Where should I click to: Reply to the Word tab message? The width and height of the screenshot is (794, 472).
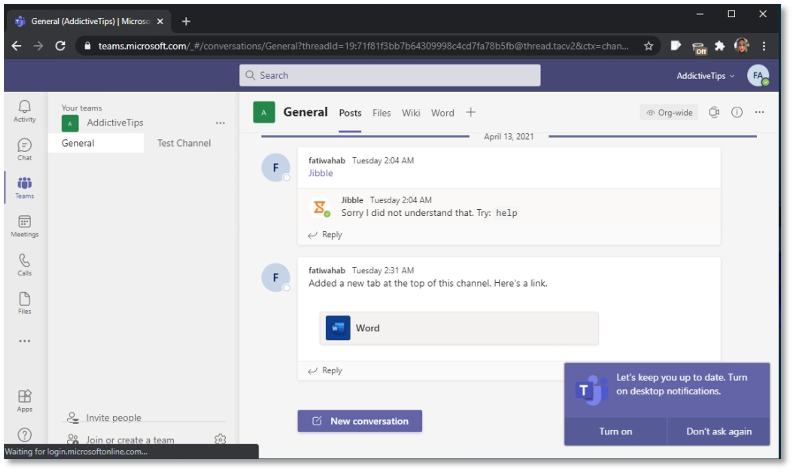pos(325,370)
